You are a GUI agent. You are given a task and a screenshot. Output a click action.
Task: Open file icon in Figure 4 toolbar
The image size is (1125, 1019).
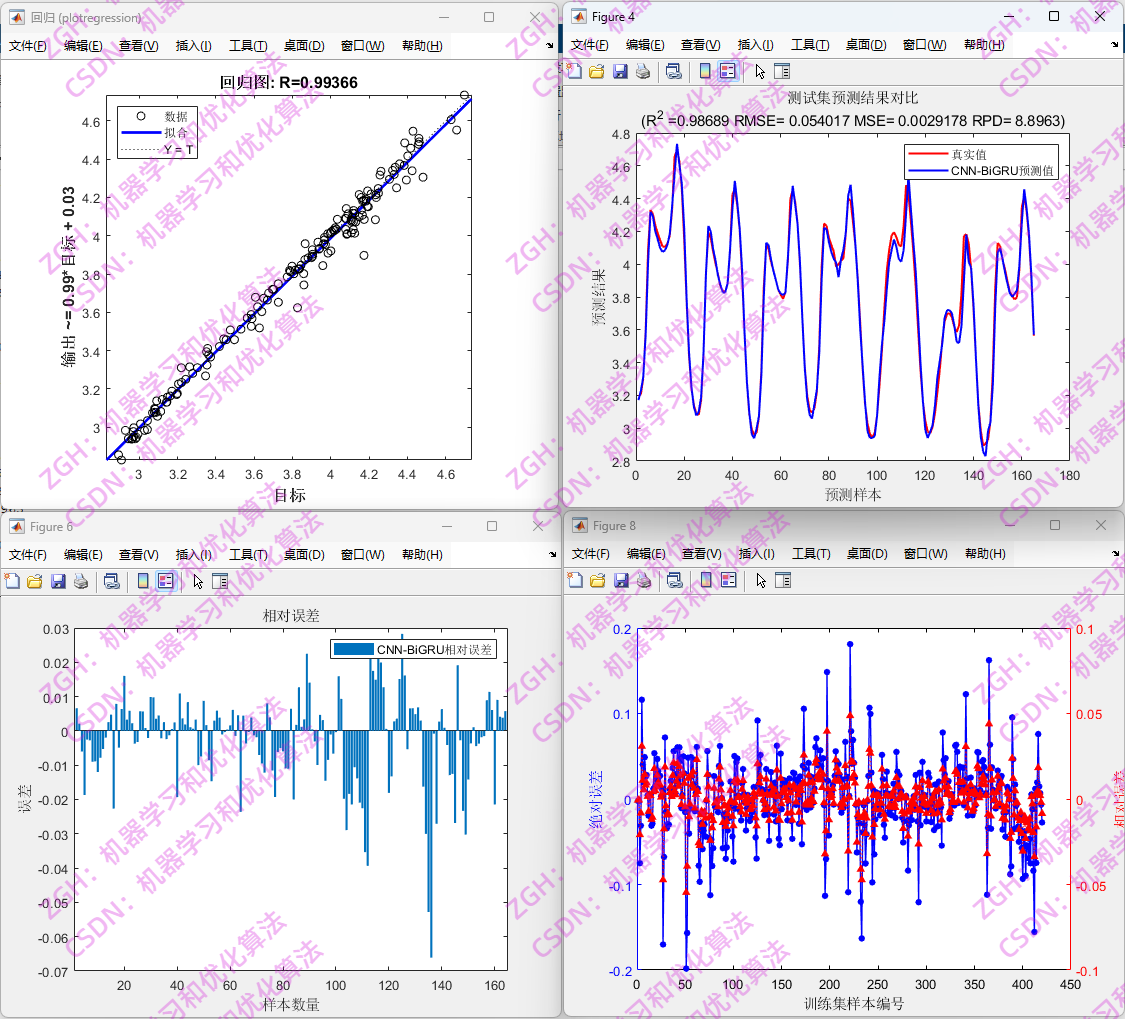pos(597,71)
